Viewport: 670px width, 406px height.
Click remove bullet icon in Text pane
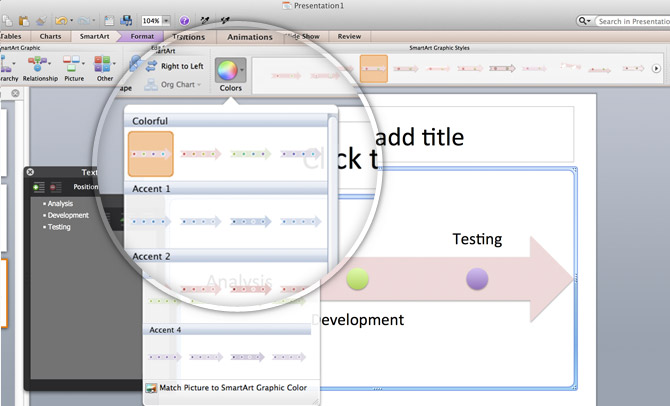(56, 187)
